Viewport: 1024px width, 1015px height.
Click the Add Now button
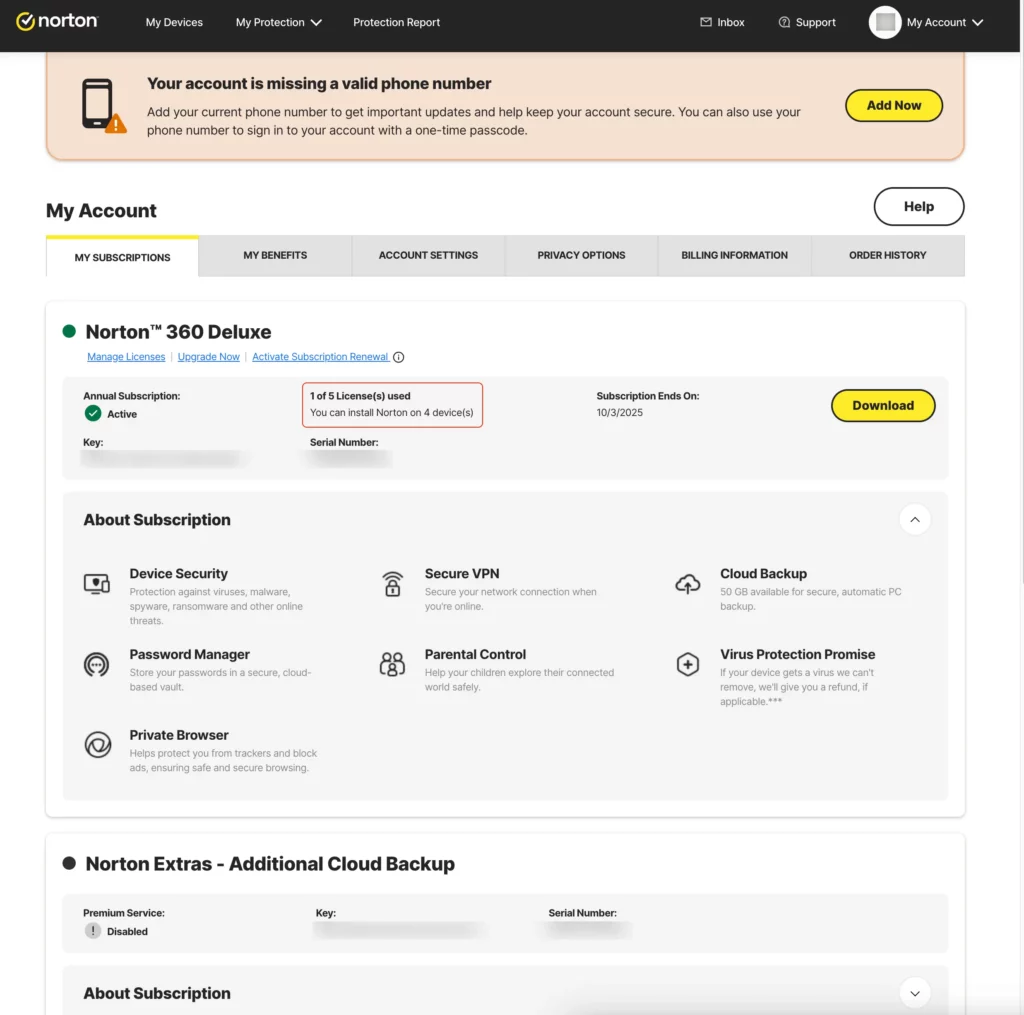893,106
